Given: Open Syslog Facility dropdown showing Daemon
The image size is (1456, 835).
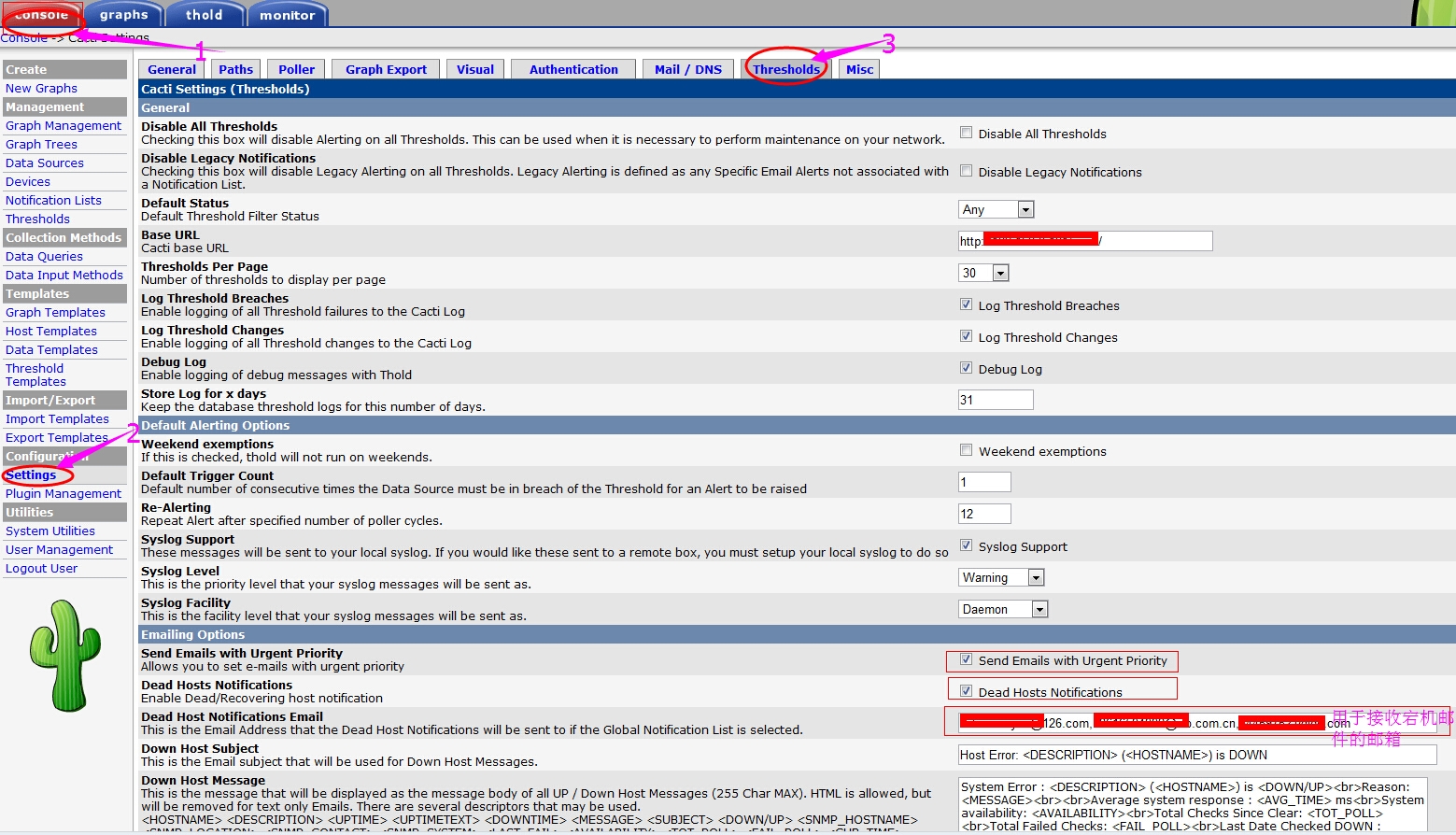Looking at the screenshot, I should click(x=1004, y=609).
